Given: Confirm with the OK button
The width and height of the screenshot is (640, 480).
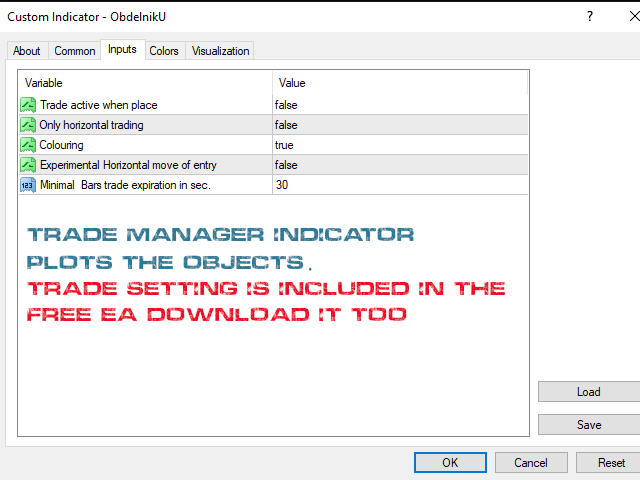Looking at the screenshot, I should coord(450,462).
